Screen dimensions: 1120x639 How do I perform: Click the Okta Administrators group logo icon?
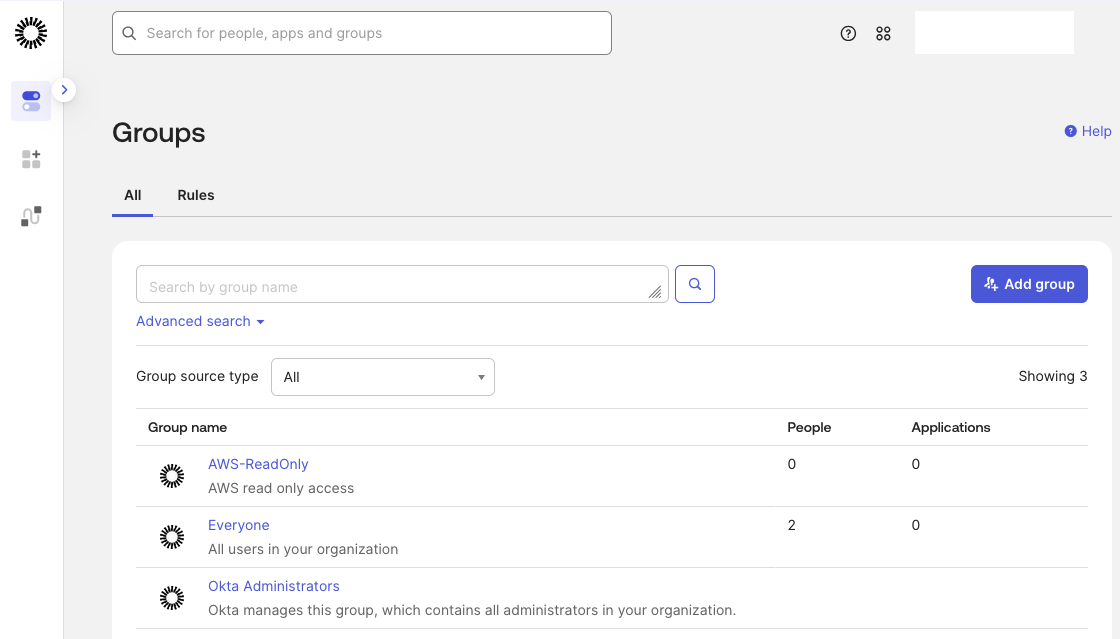pos(172,598)
